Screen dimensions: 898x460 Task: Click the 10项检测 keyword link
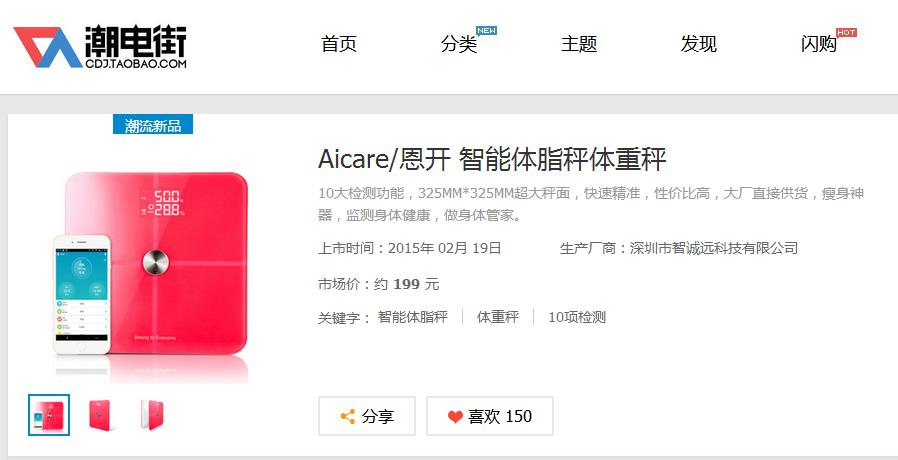tap(577, 317)
